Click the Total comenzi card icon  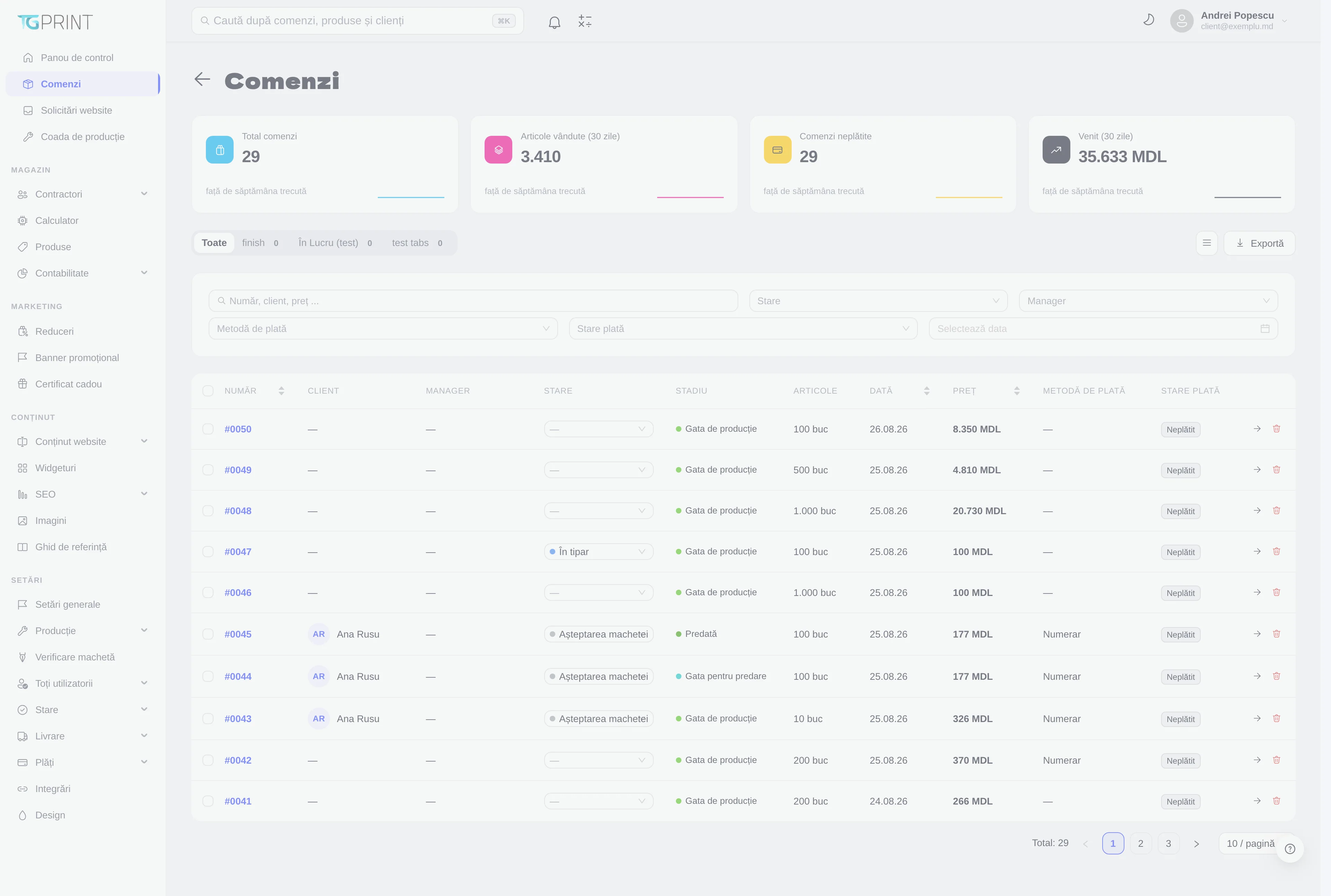coord(219,150)
